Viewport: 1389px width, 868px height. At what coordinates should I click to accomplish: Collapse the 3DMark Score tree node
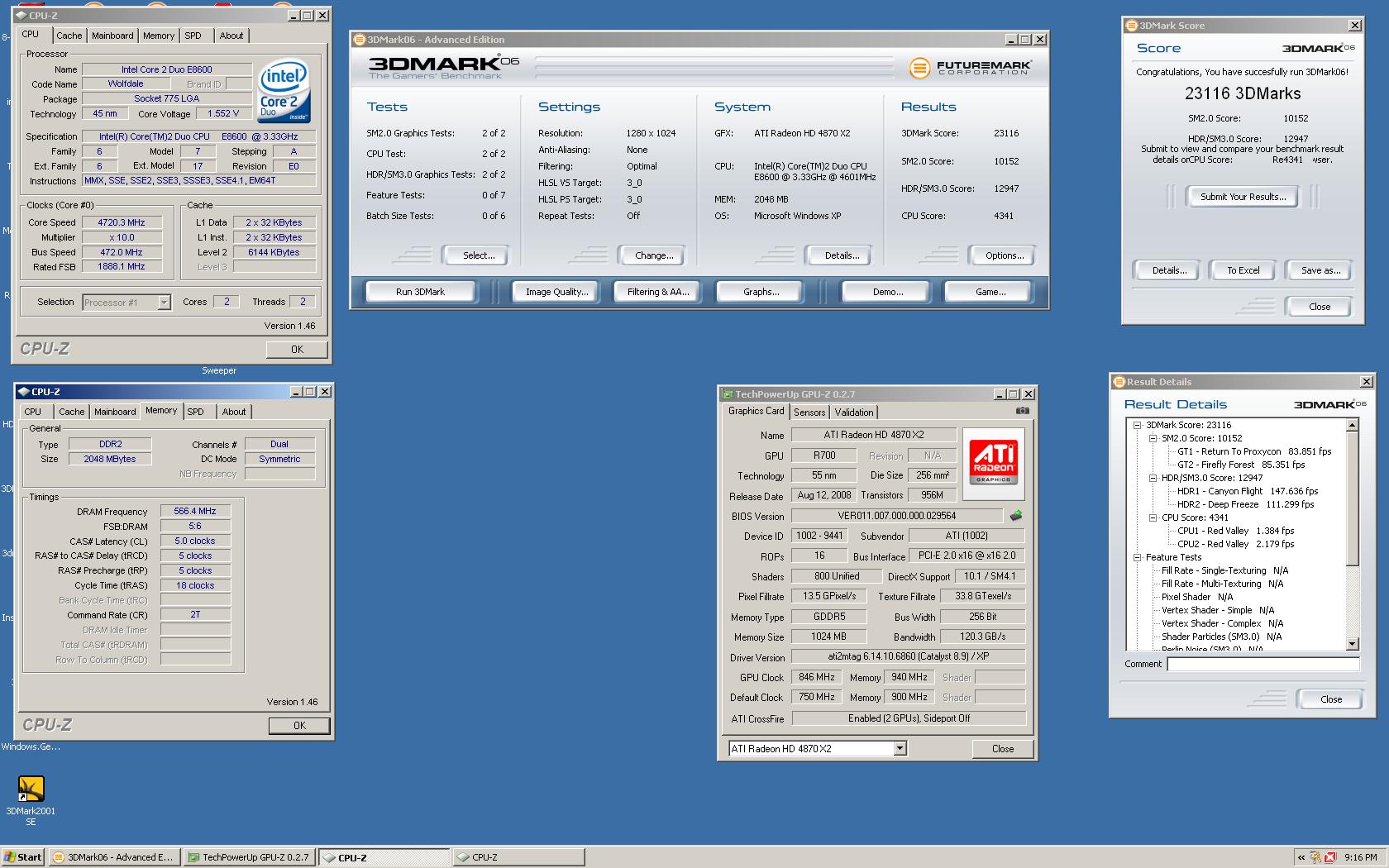(x=1137, y=425)
